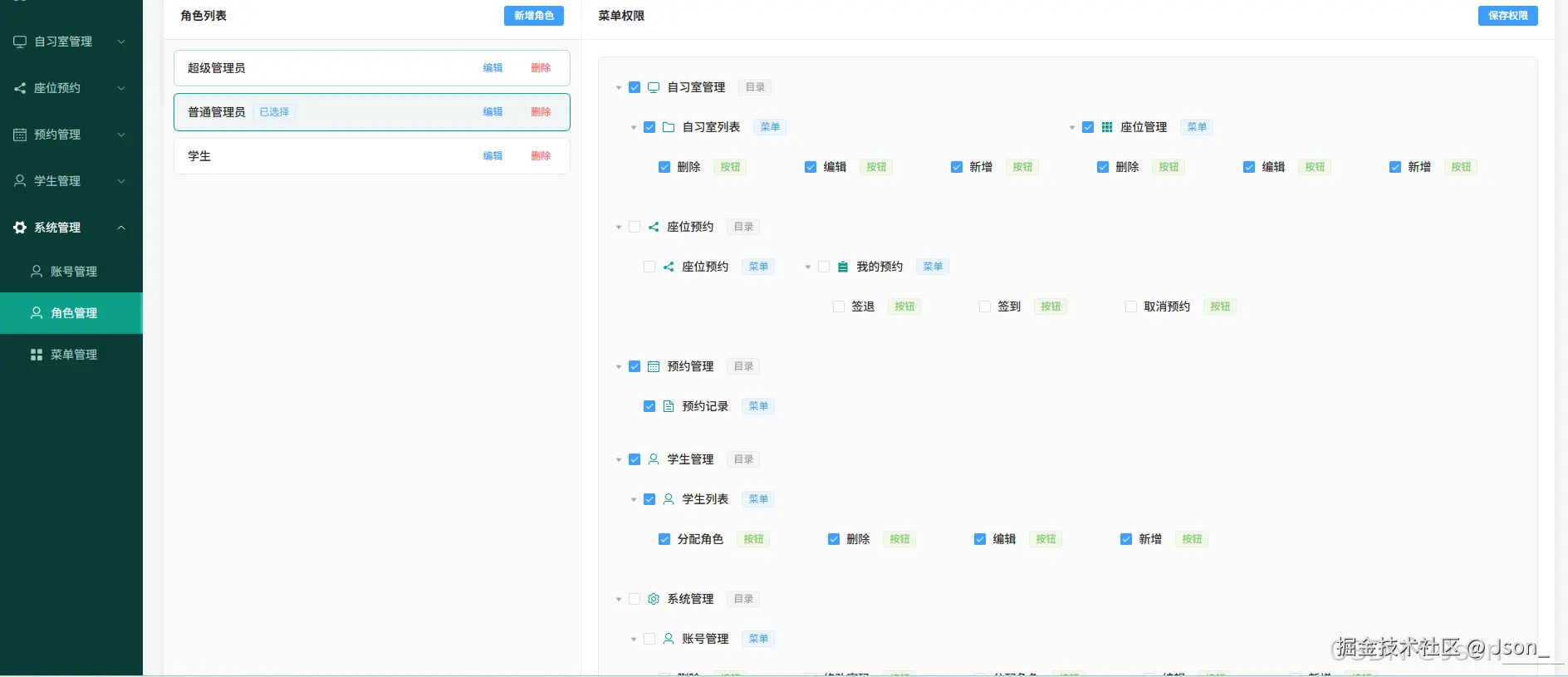Viewport: 1568px width, 677px height.
Task: Uncheck the 预约记录 menu checkbox
Action: 649,406
